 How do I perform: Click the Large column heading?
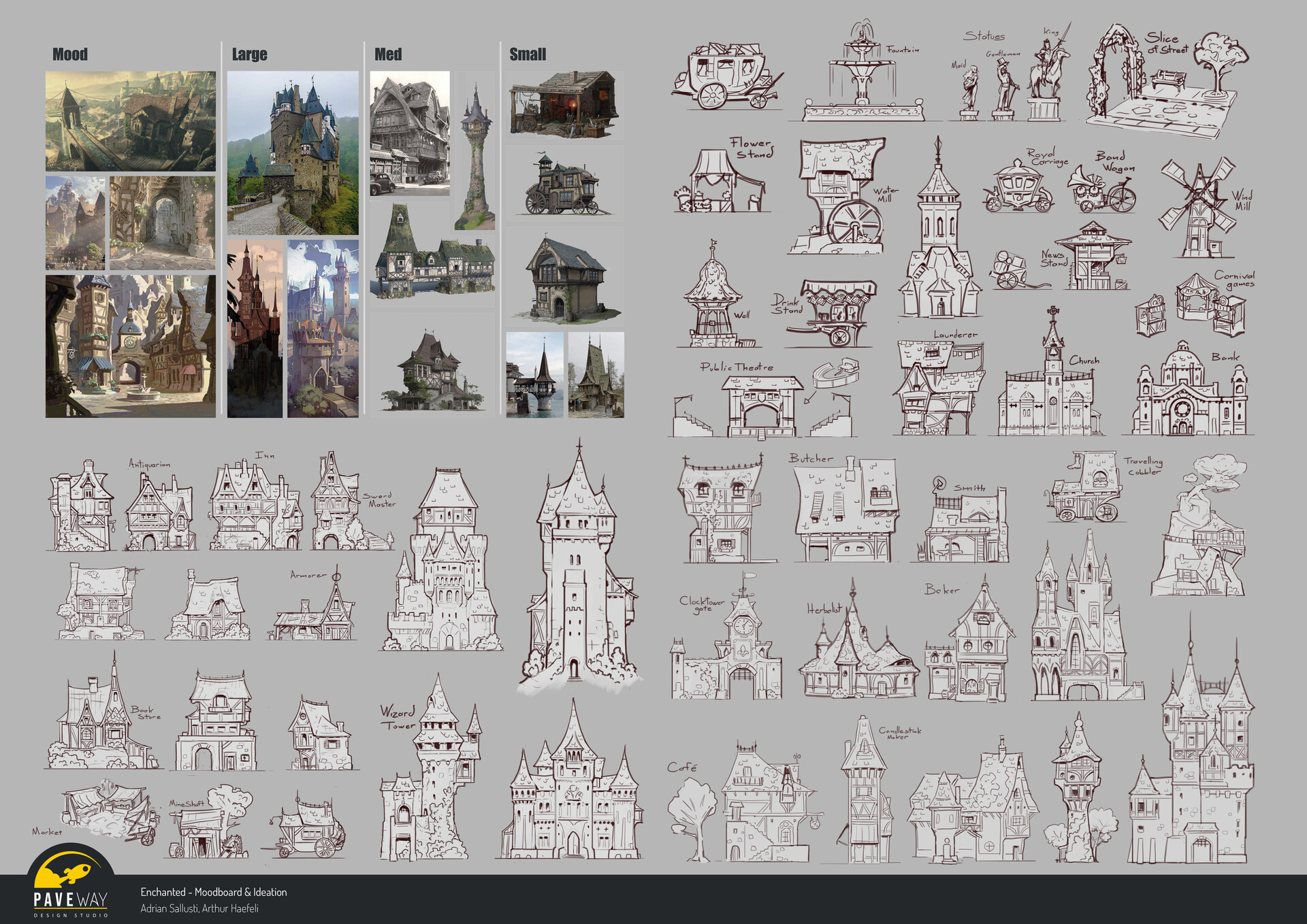[x=249, y=54]
